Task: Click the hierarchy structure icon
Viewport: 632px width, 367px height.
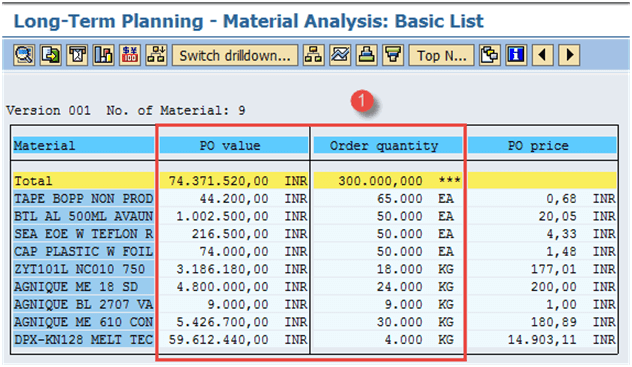Action: tap(314, 55)
